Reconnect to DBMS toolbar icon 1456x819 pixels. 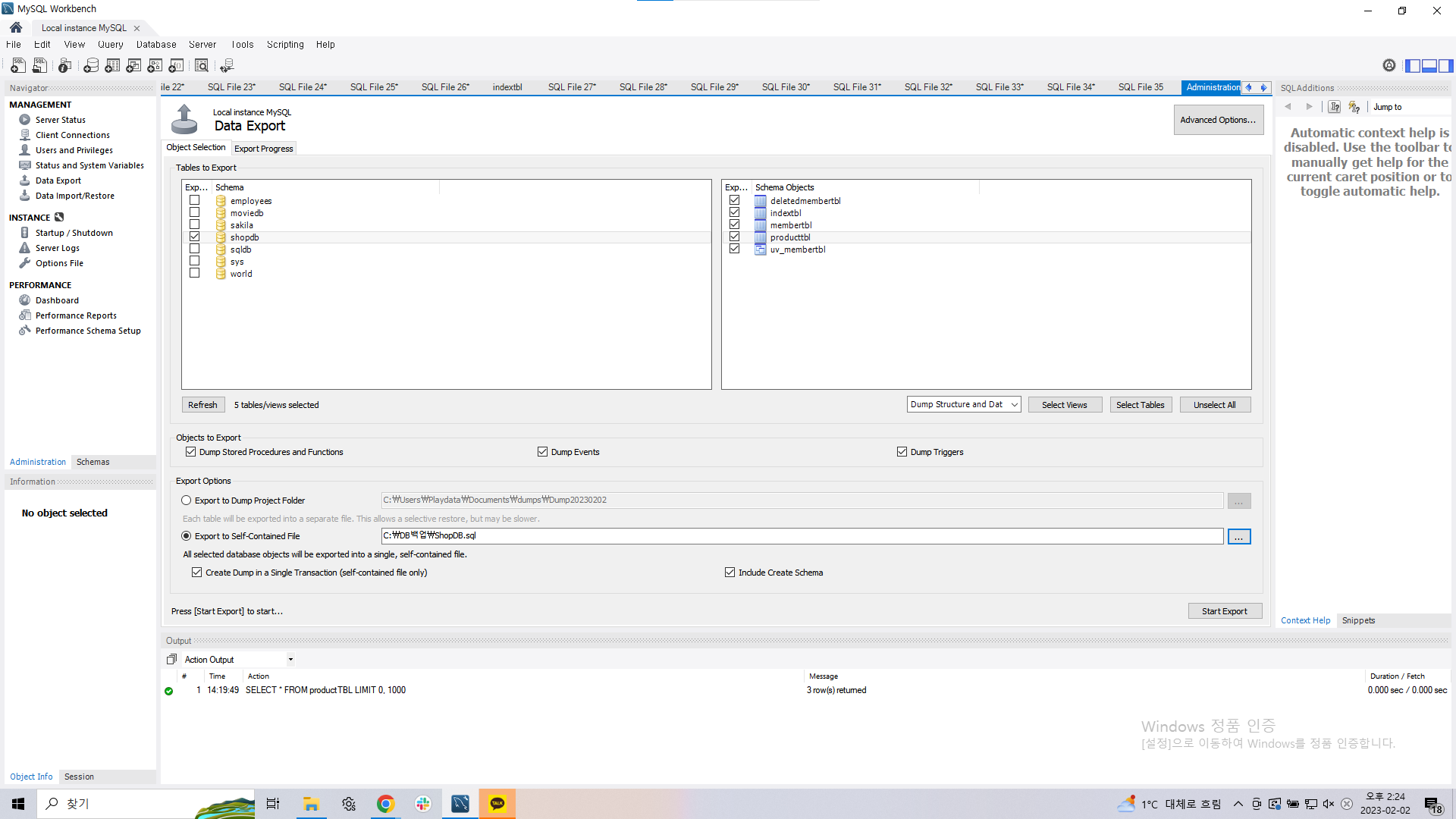[227, 66]
